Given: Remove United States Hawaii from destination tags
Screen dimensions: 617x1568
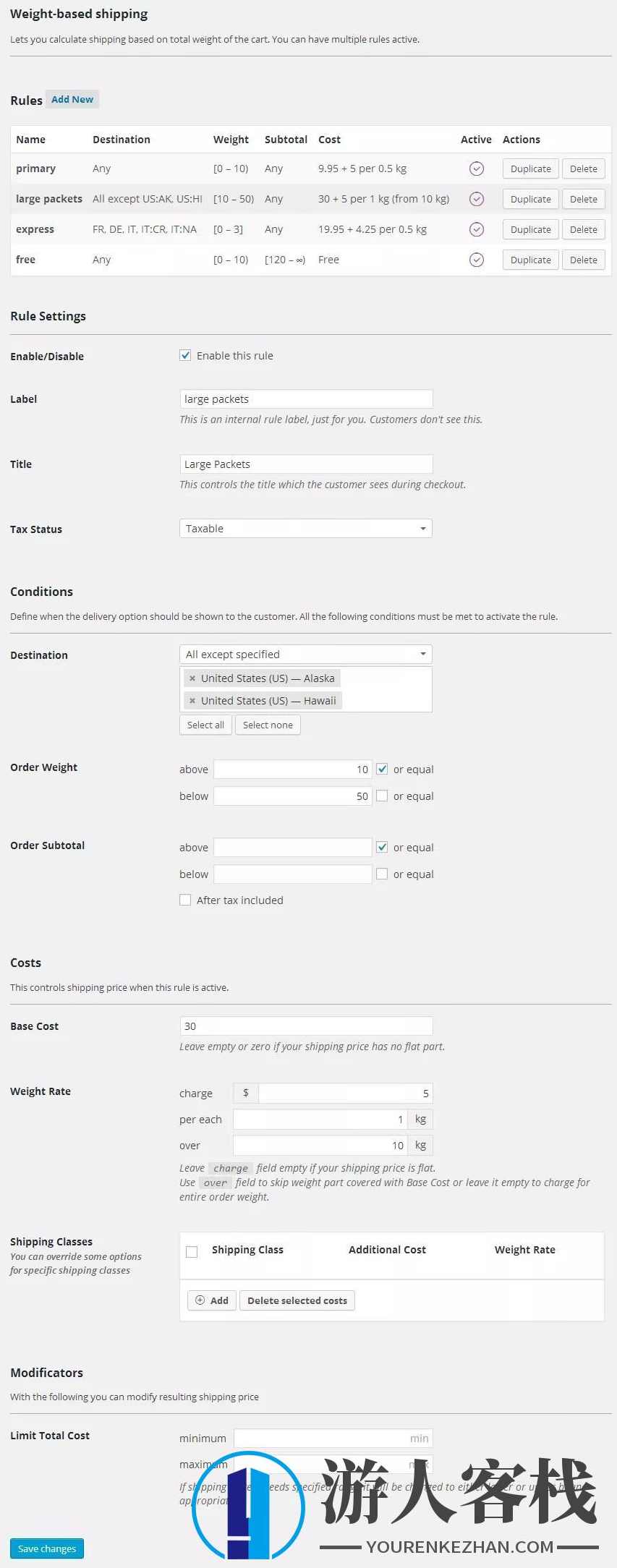Looking at the screenshot, I should (x=192, y=700).
